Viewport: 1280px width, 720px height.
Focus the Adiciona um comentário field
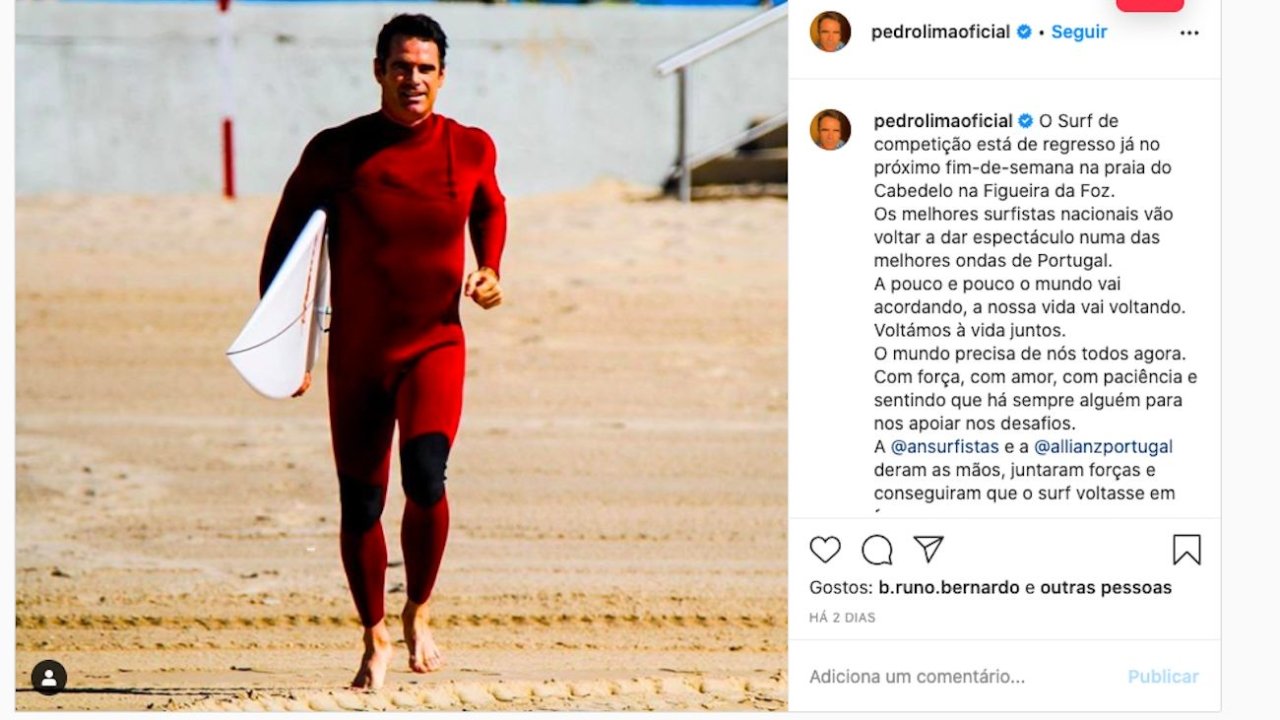[x=960, y=677]
